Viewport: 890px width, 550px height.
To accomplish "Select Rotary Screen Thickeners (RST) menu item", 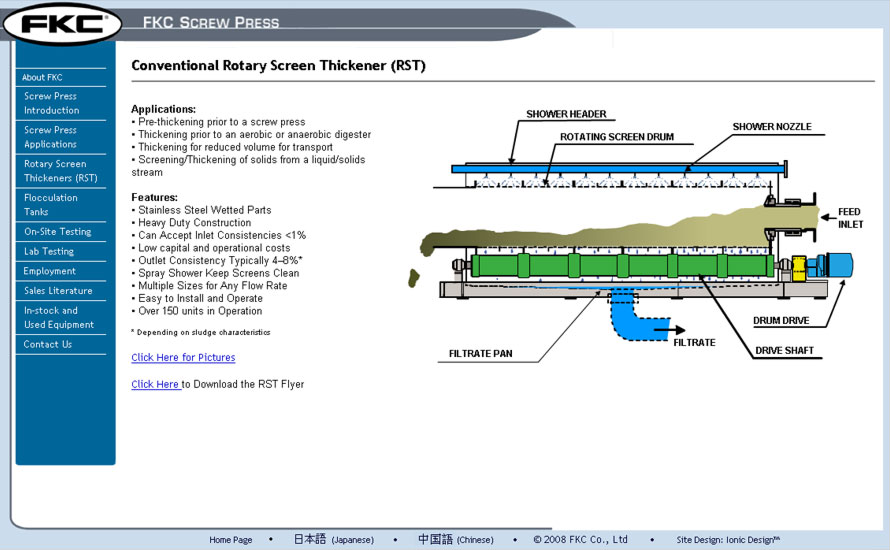I will [x=60, y=171].
